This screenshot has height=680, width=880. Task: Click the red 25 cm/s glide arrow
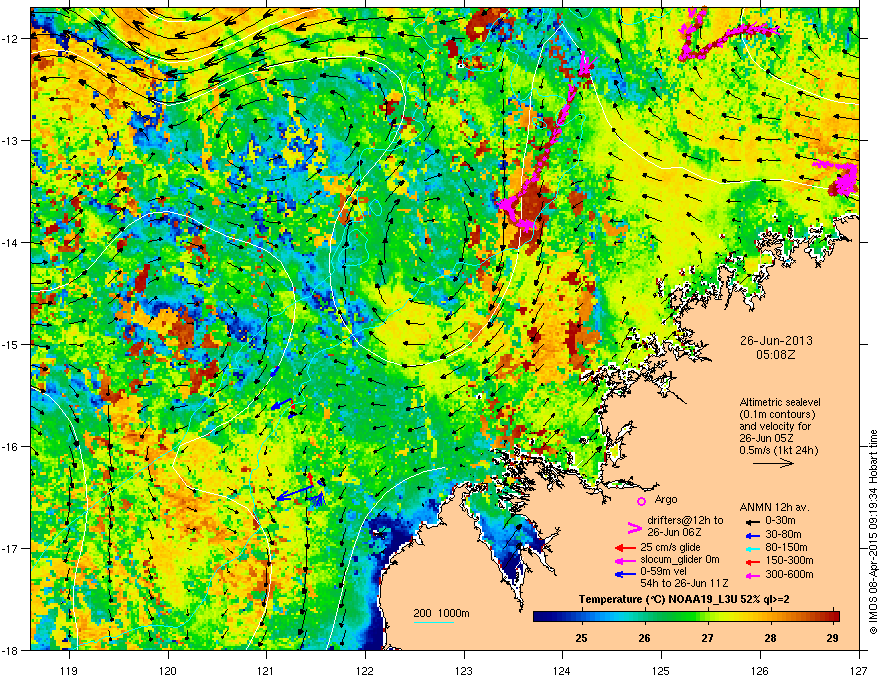[x=625, y=548]
